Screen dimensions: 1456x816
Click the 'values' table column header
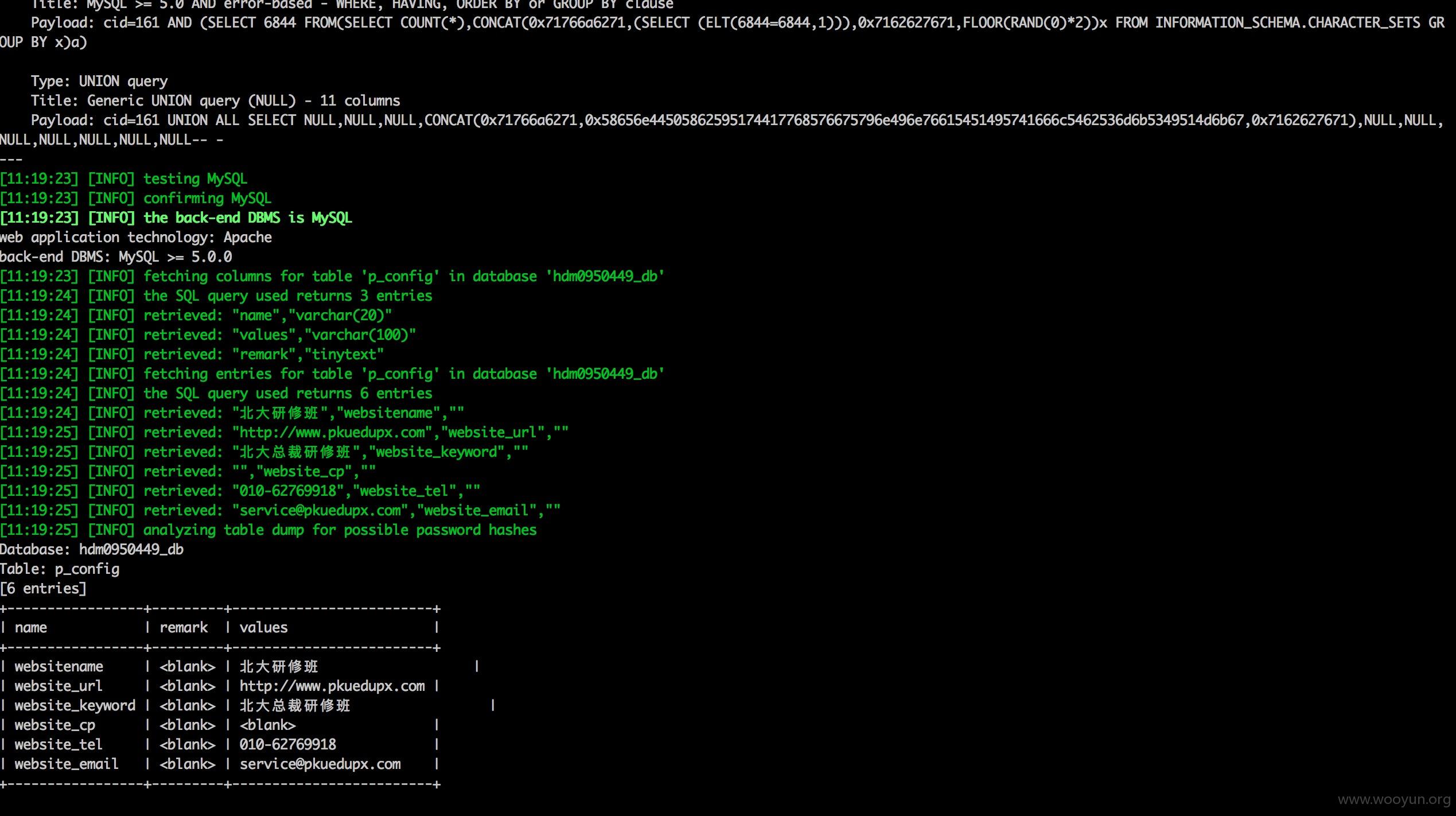point(264,628)
